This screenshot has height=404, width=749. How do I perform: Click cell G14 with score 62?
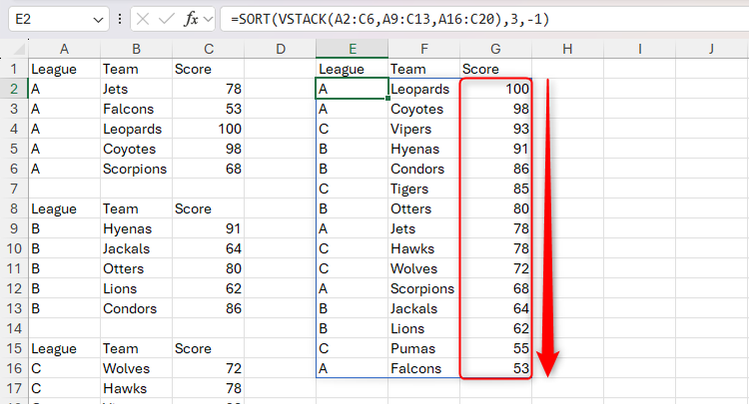496,329
